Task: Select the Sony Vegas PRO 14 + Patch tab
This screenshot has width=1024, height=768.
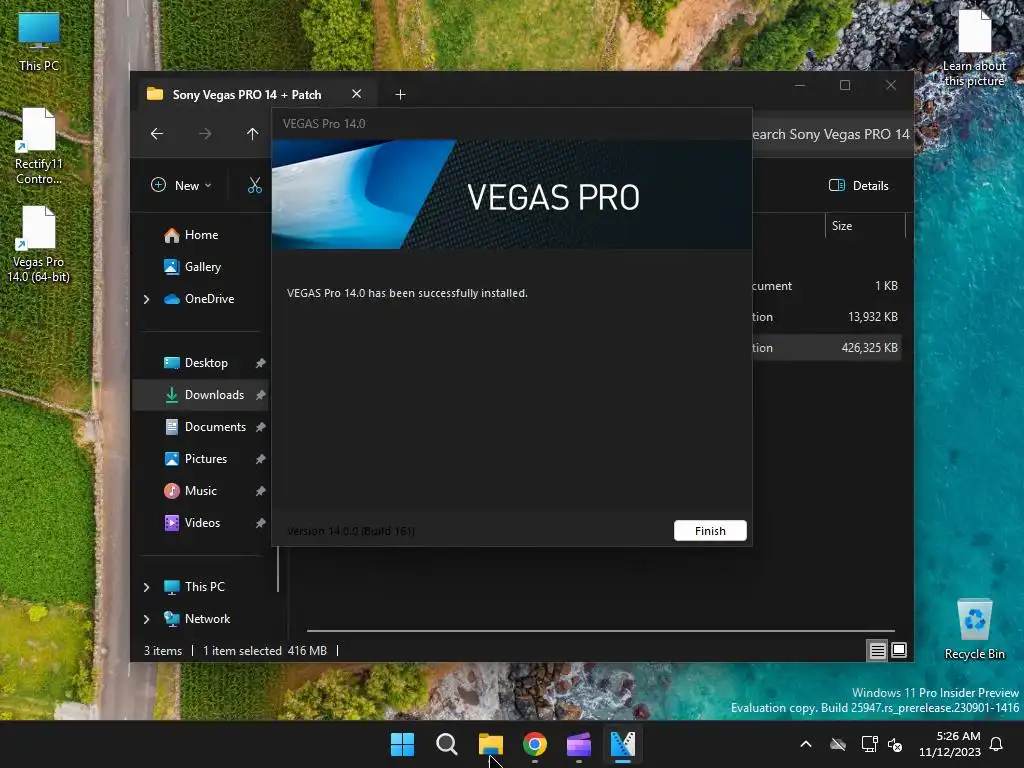Action: [247, 95]
